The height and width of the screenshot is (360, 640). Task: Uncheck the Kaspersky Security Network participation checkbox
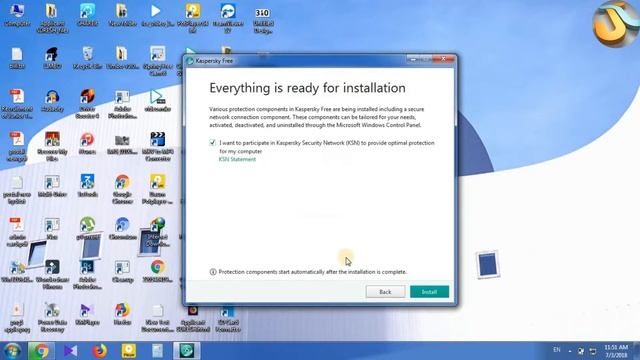point(212,142)
